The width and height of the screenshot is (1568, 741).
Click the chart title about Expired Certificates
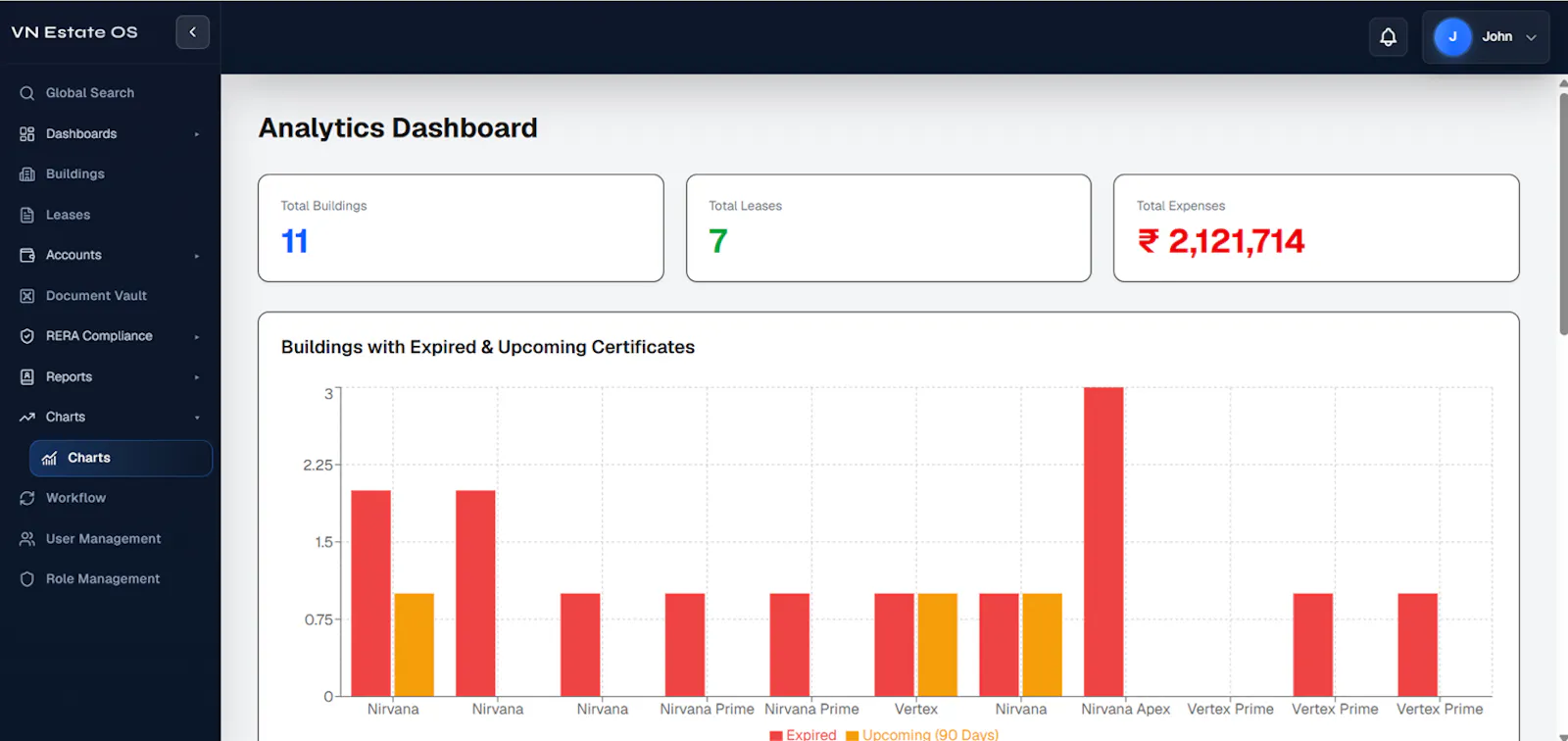(488, 347)
